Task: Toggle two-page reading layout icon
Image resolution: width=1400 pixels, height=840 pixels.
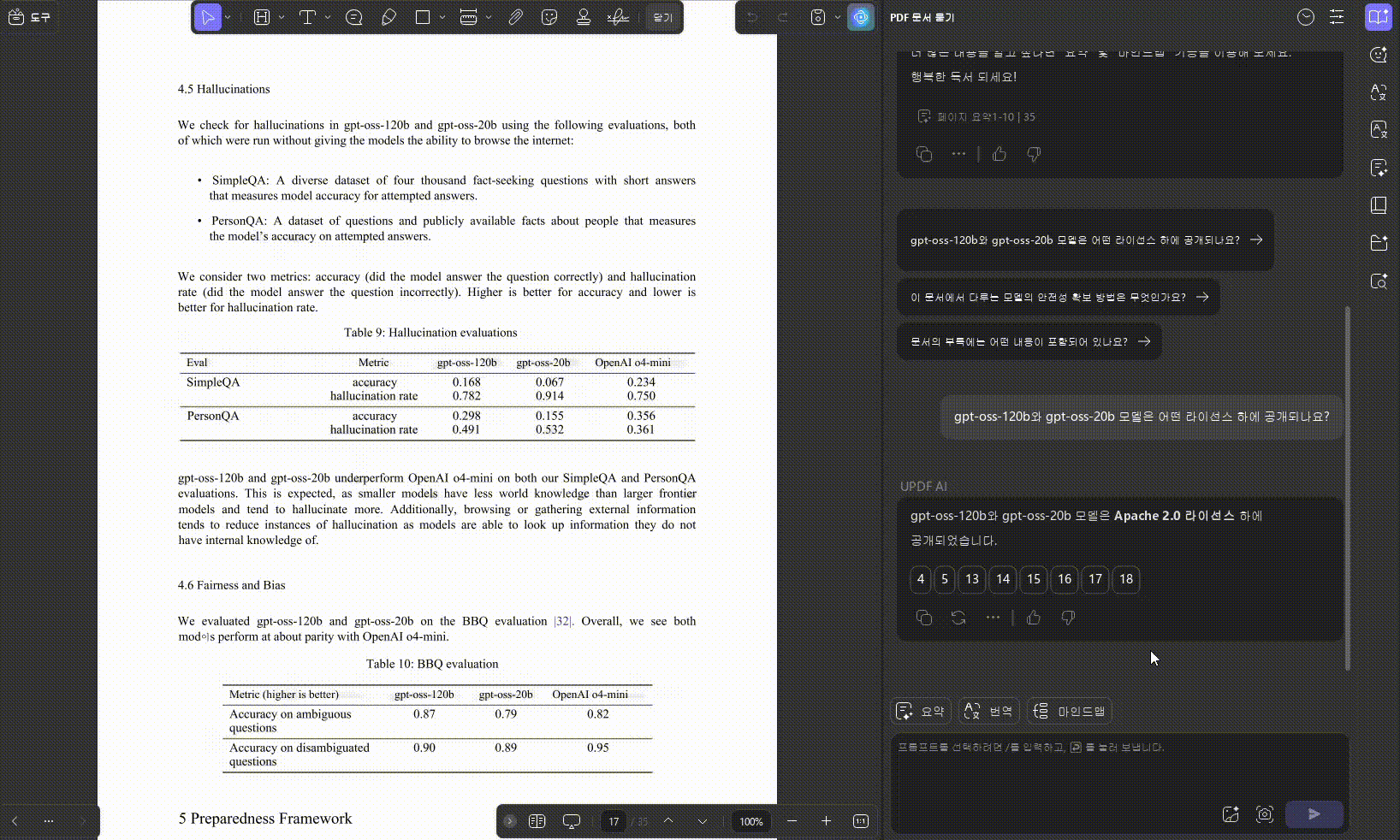Action: [537, 821]
